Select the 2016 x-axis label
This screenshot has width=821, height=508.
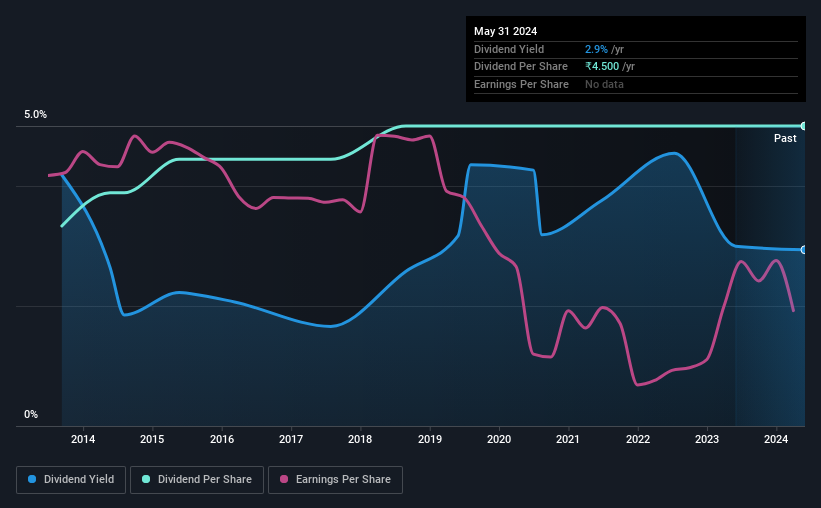coord(222,439)
